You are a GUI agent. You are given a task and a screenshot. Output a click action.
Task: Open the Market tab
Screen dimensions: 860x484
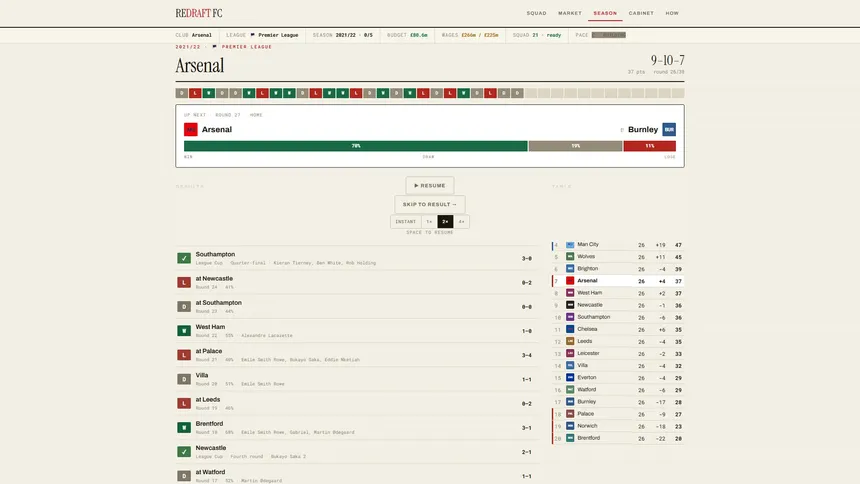(570, 13)
